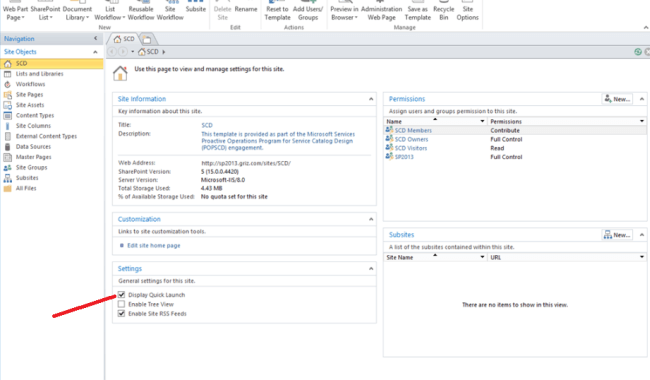Collapse the Customization section chevron
Viewport: 650px width, 380px height.
(371, 219)
